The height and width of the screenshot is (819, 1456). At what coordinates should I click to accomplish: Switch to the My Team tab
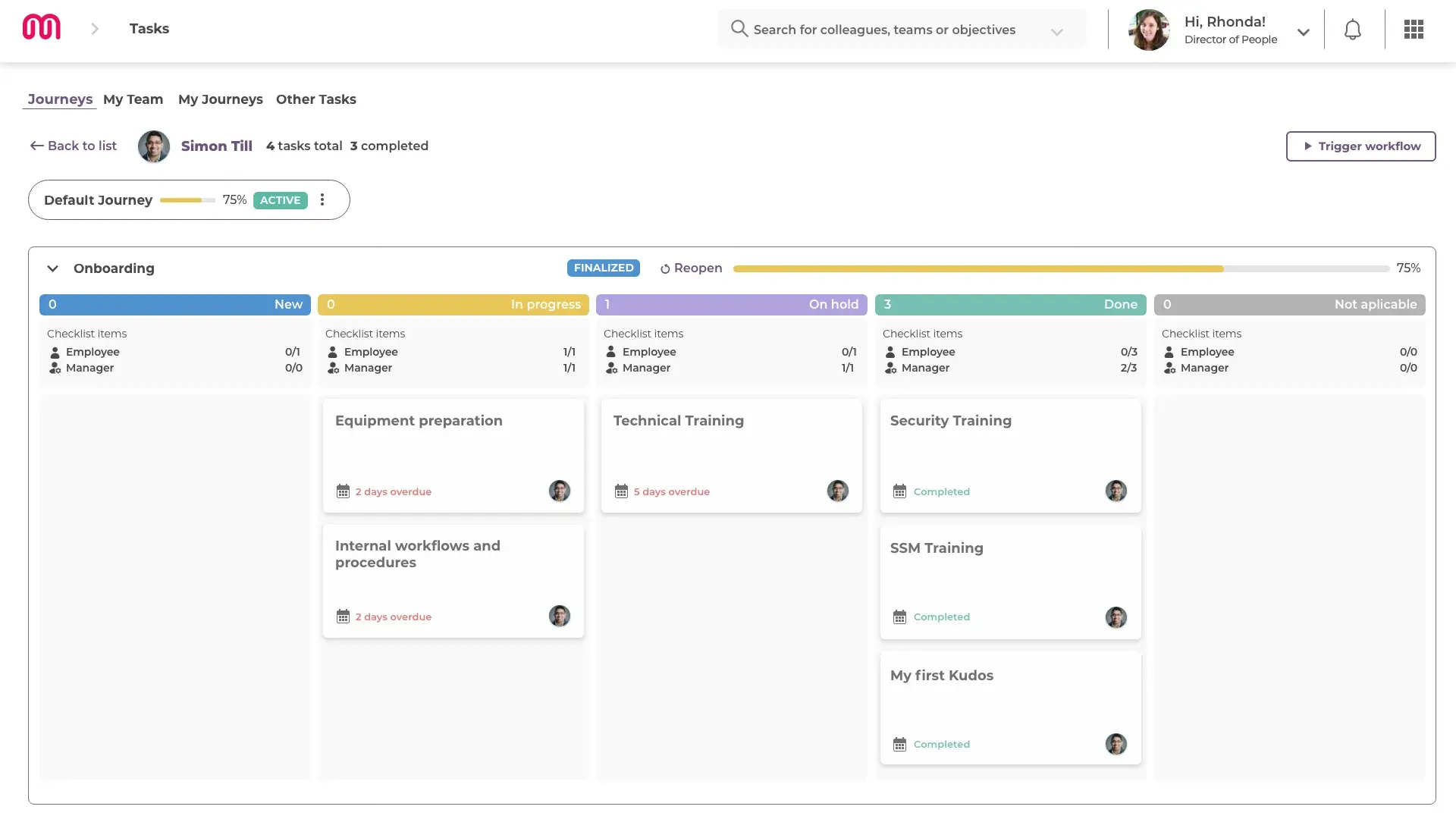pos(133,99)
